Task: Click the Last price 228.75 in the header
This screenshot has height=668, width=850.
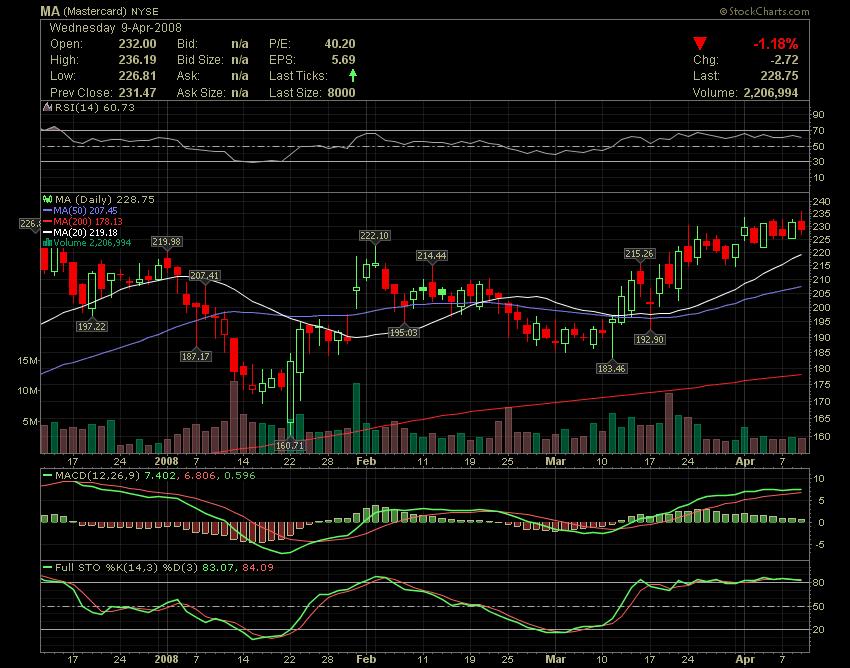Action: 779,76
